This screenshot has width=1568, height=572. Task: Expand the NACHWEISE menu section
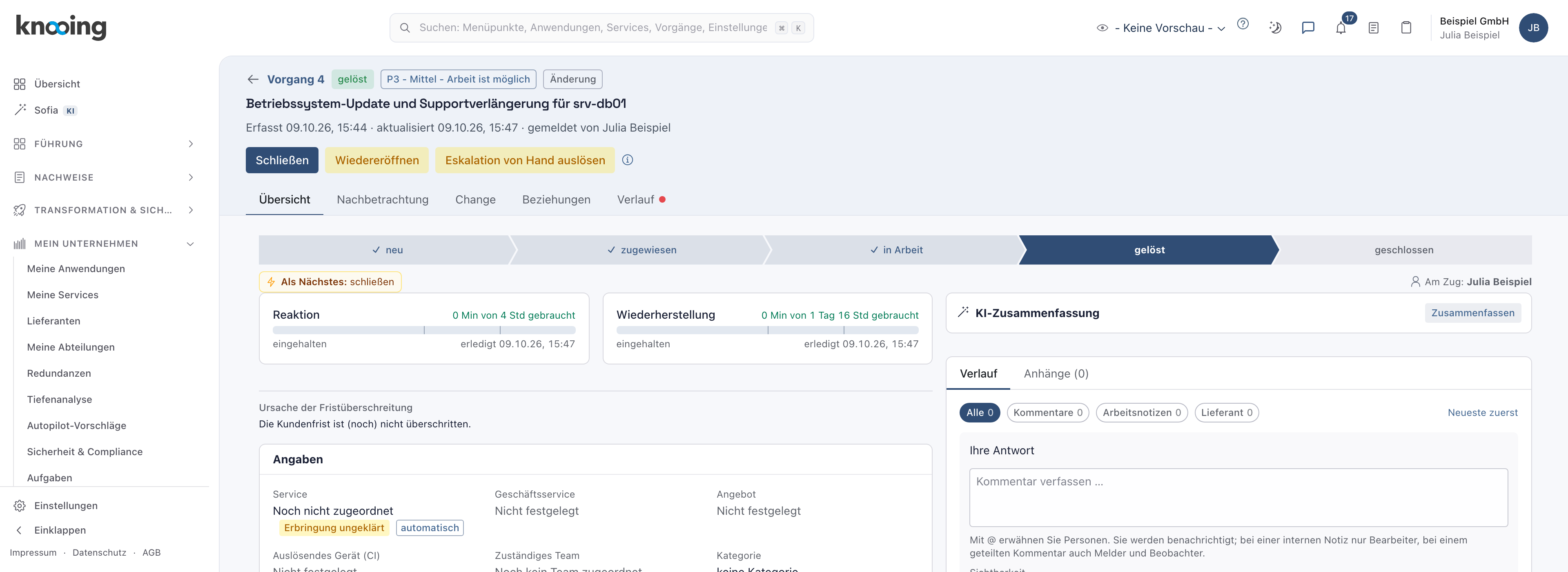tap(103, 177)
